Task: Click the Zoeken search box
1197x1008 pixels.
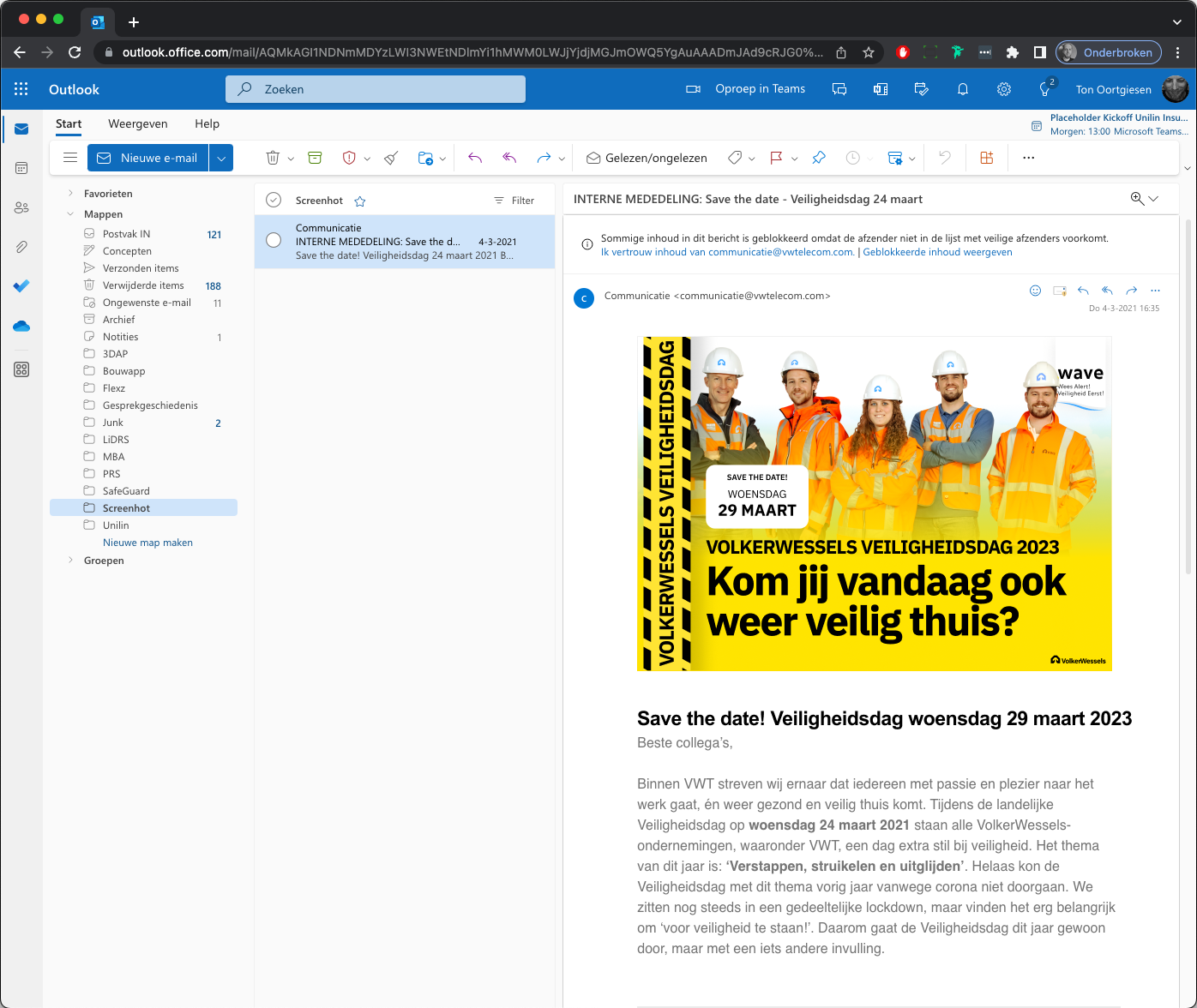Action: click(x=376, y=89)
